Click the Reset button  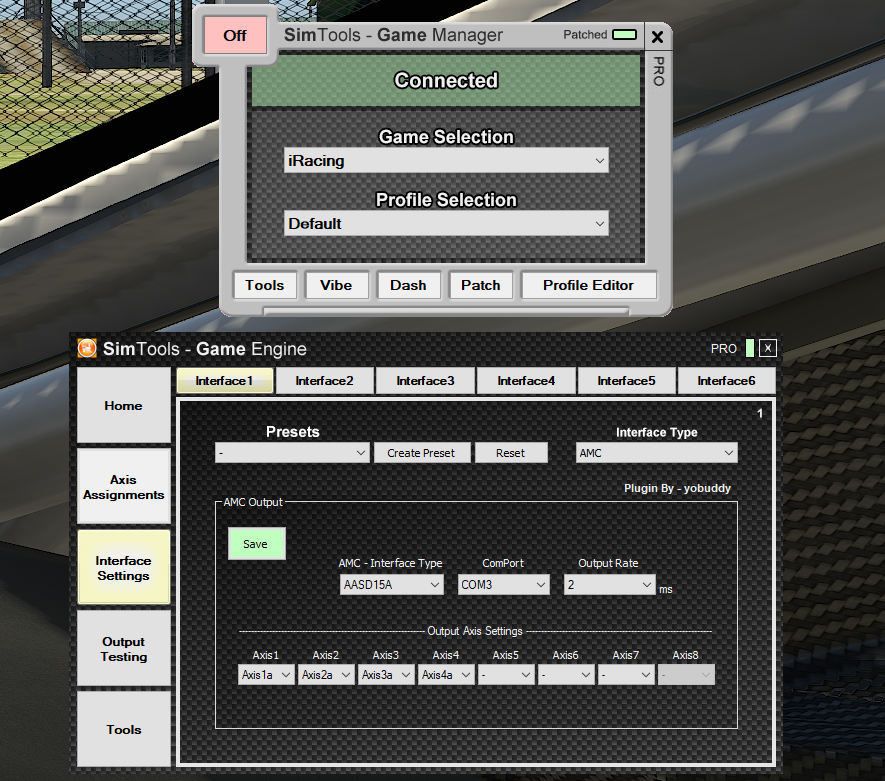point(511,453)
